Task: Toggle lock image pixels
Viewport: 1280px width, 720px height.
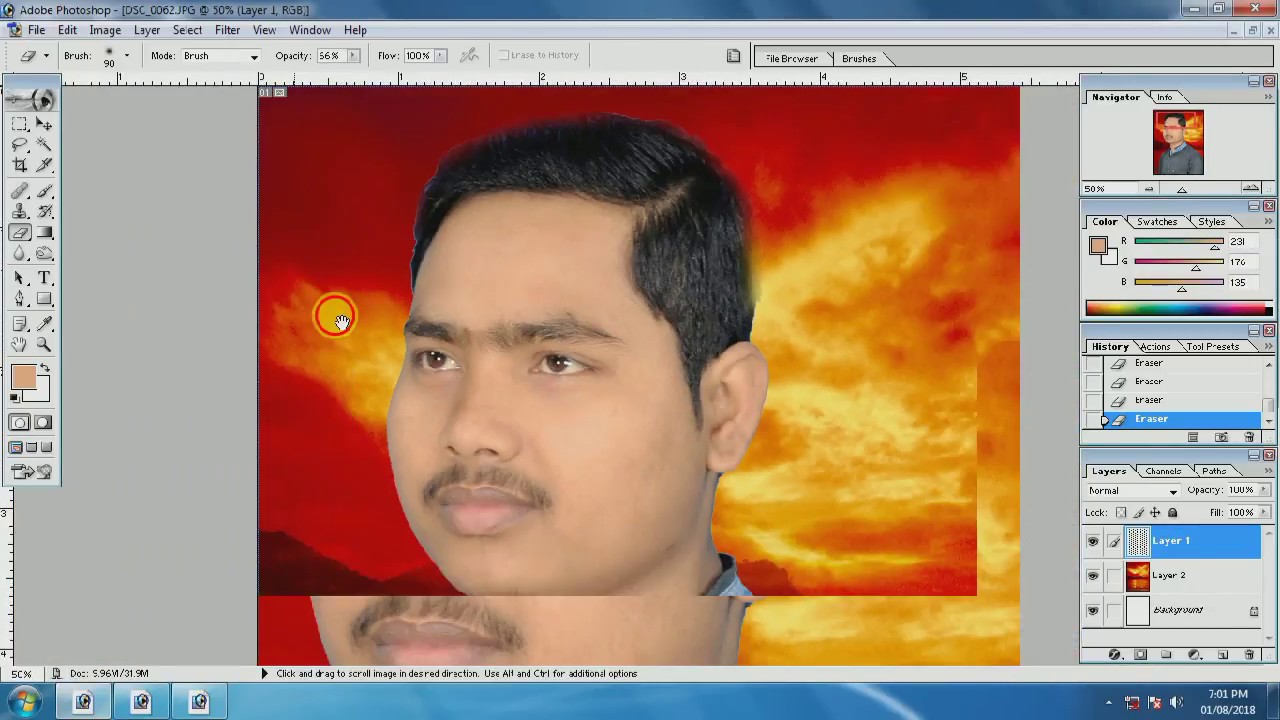Action: [x=1138, y=513]
